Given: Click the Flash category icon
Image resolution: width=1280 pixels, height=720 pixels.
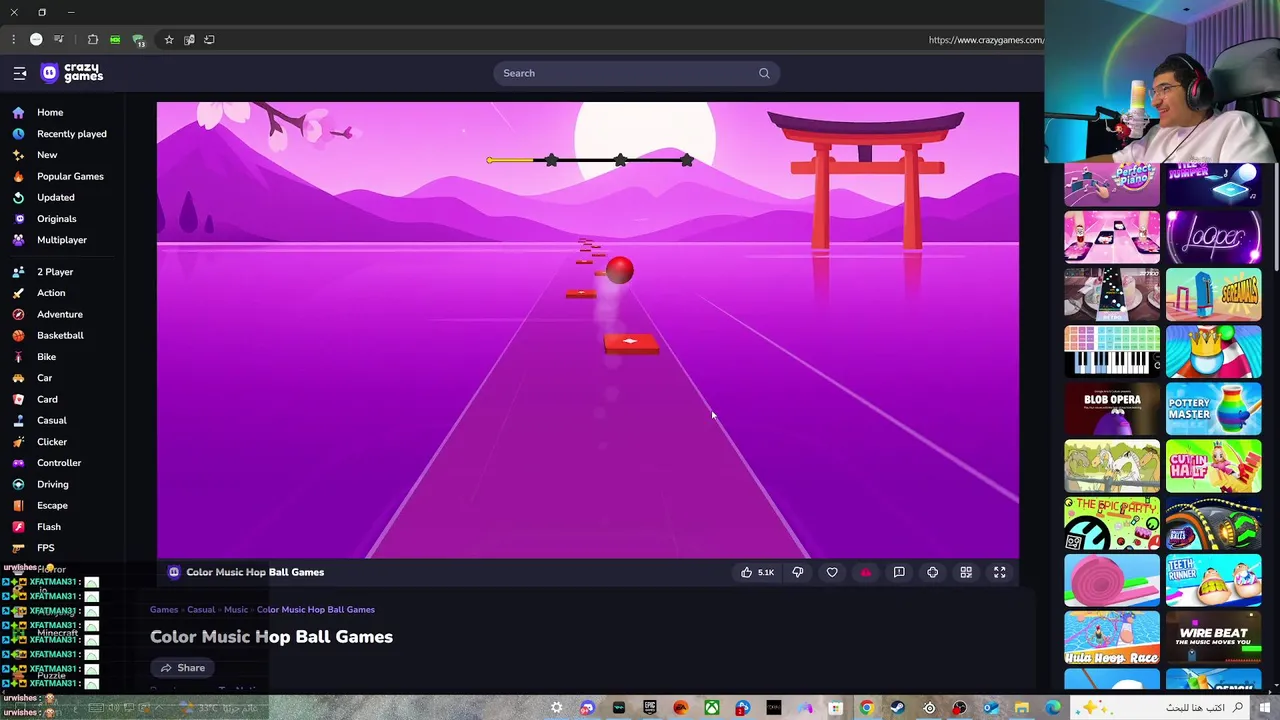Looking at the screenshot, I should [x=18, y=527].
